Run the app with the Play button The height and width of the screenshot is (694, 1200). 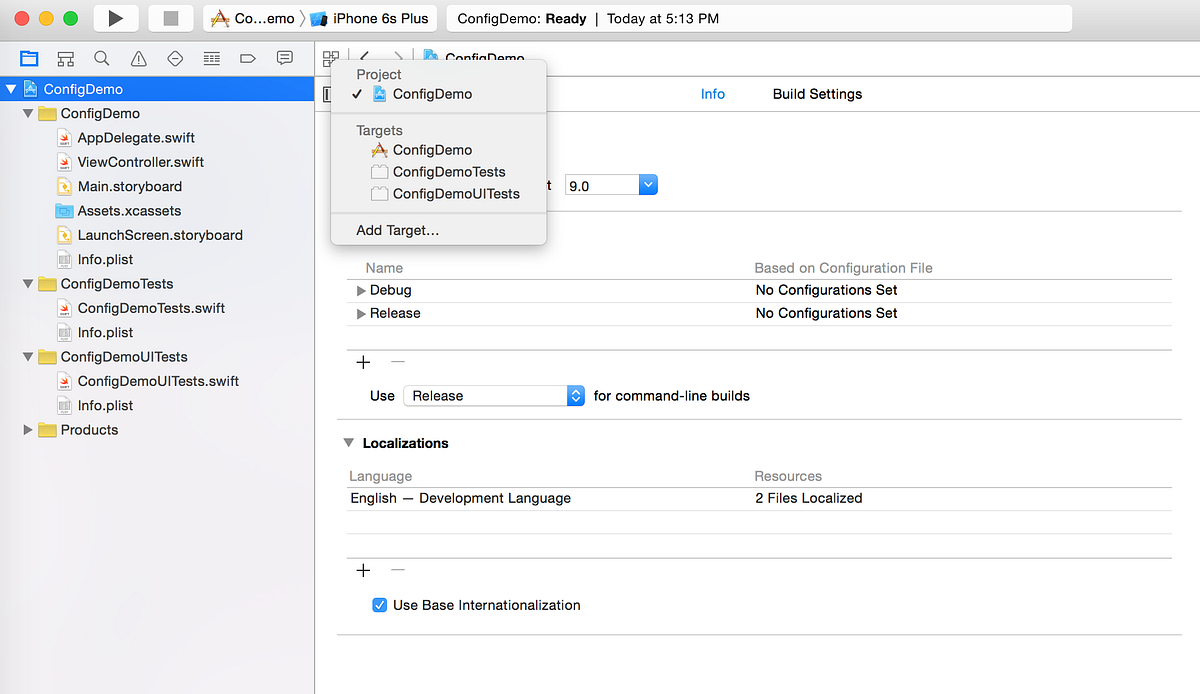[x=116, y=17]
